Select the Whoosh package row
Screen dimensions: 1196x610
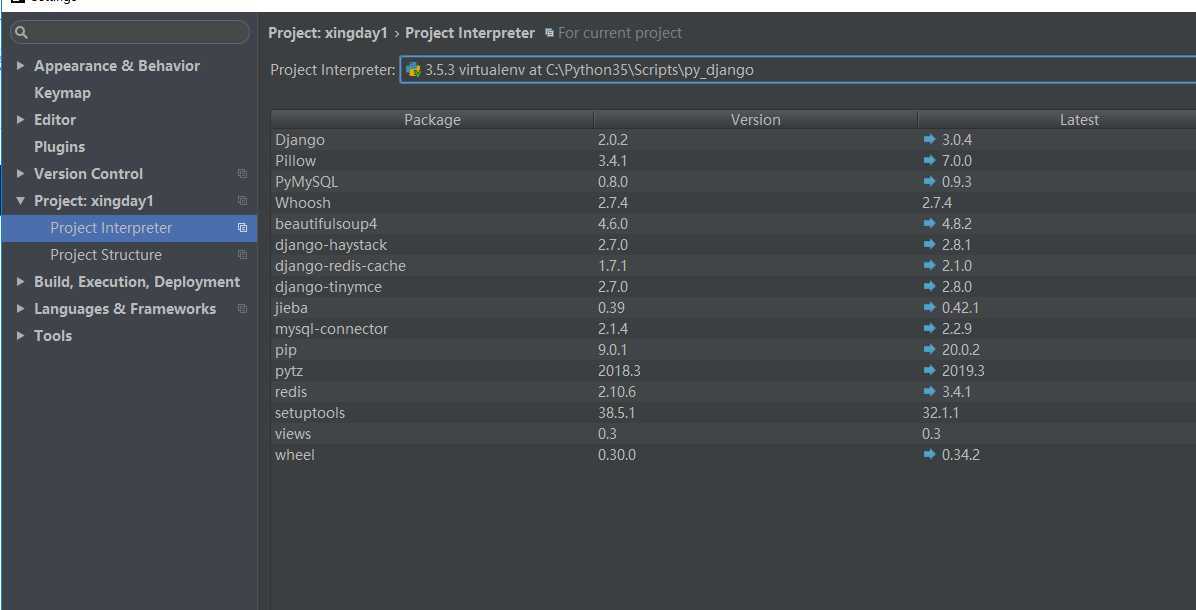coord(734,203)
